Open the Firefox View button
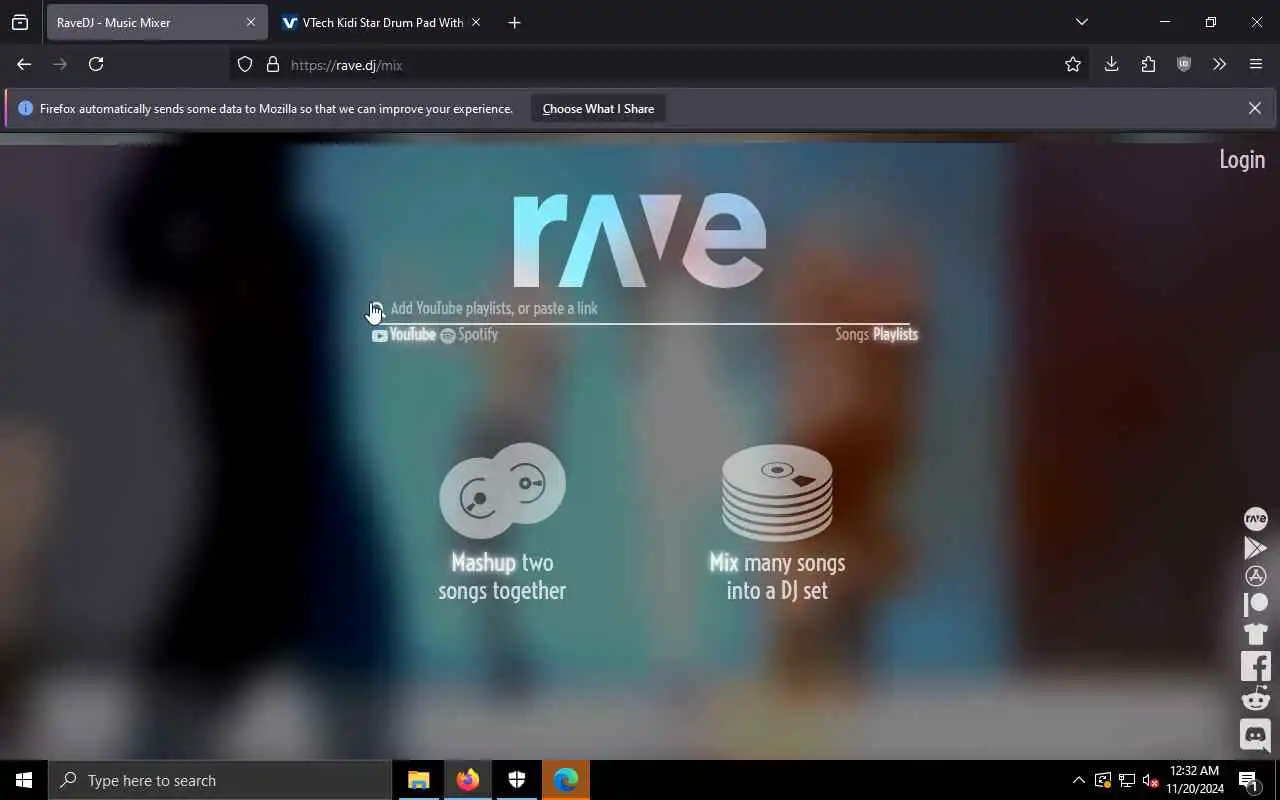This screenshot has width=1280, height=800. [x=20, y=22]
